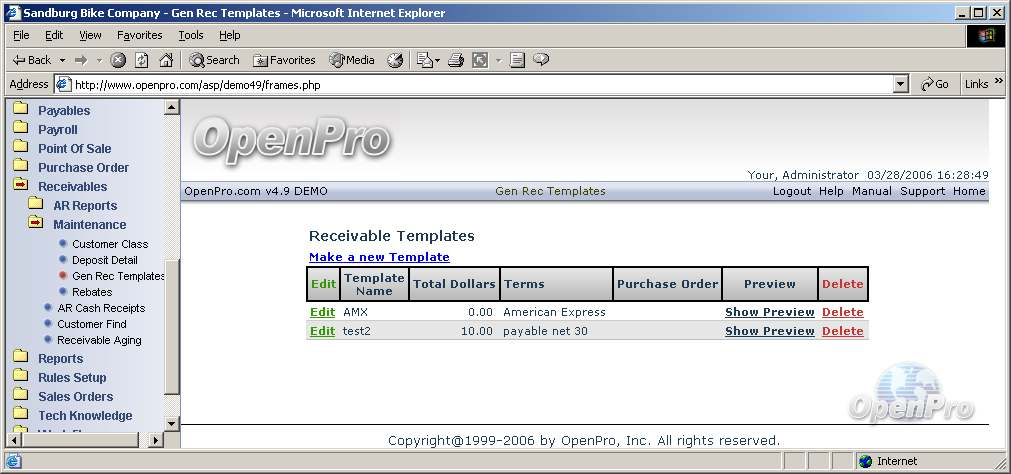The image size is (1011, 474).
Task: Click the Payroll folder icon
Action: tap(20, 129)
